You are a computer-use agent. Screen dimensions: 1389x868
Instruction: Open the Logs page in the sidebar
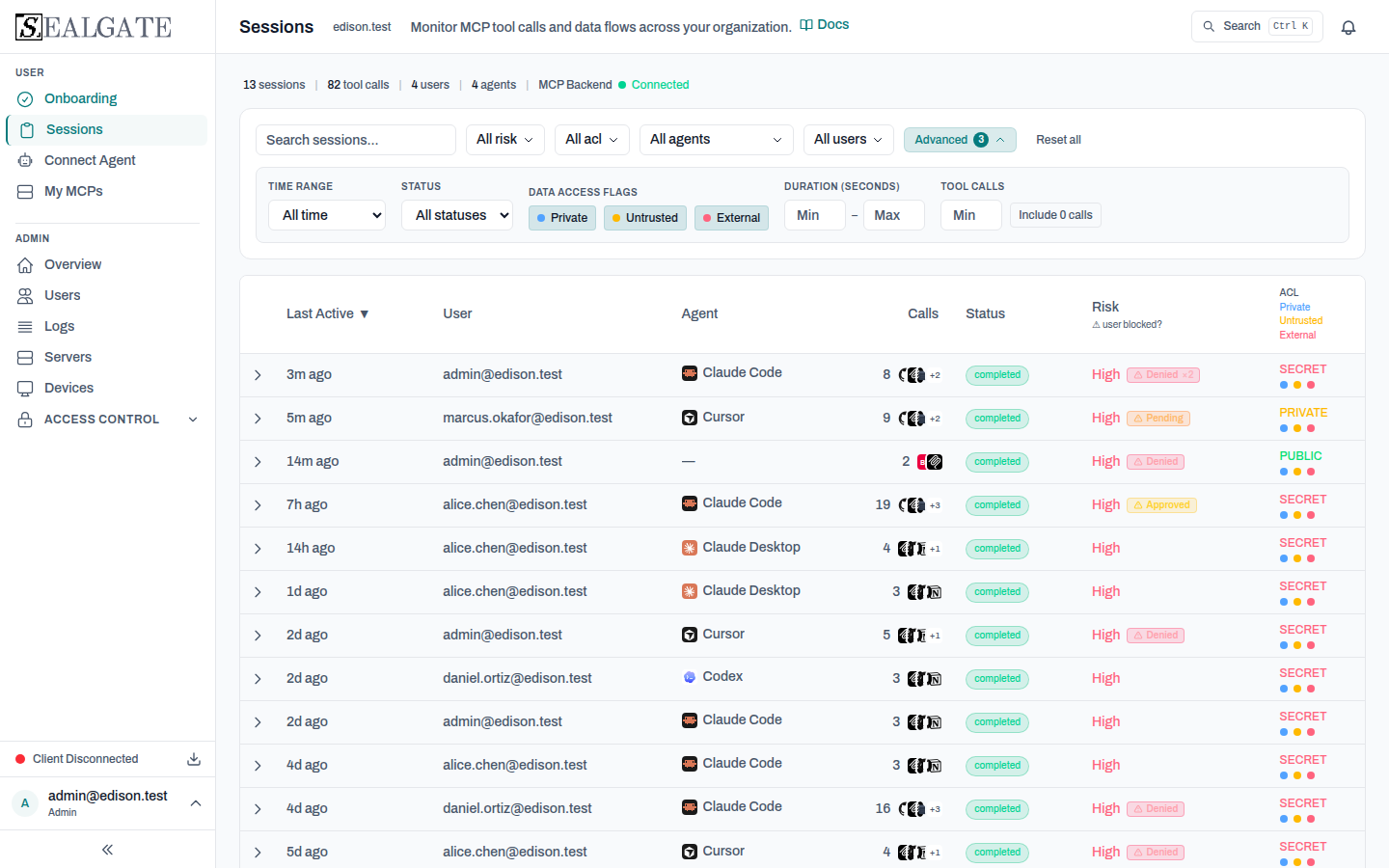click(x=107, y=326)
